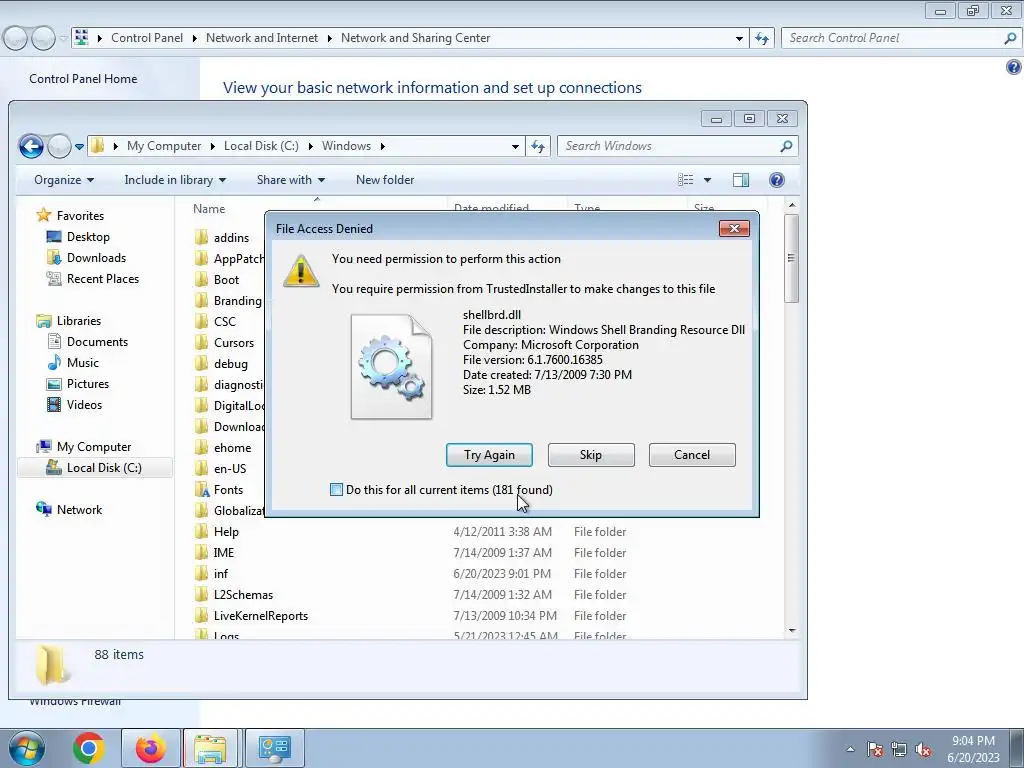Check 'Do this for all current items' box
The width and height of the screenshot is (1024, 768).
coord(336,490)
